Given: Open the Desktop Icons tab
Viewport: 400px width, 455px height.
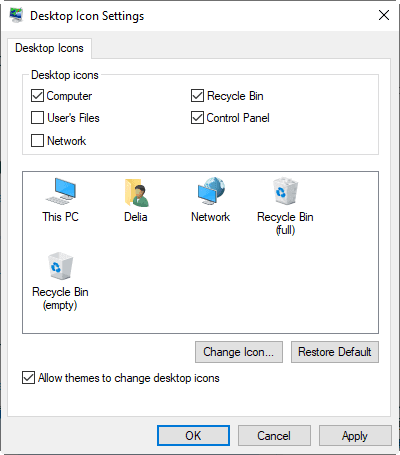Looking at the screenshot, I should (x=49, y=48).
